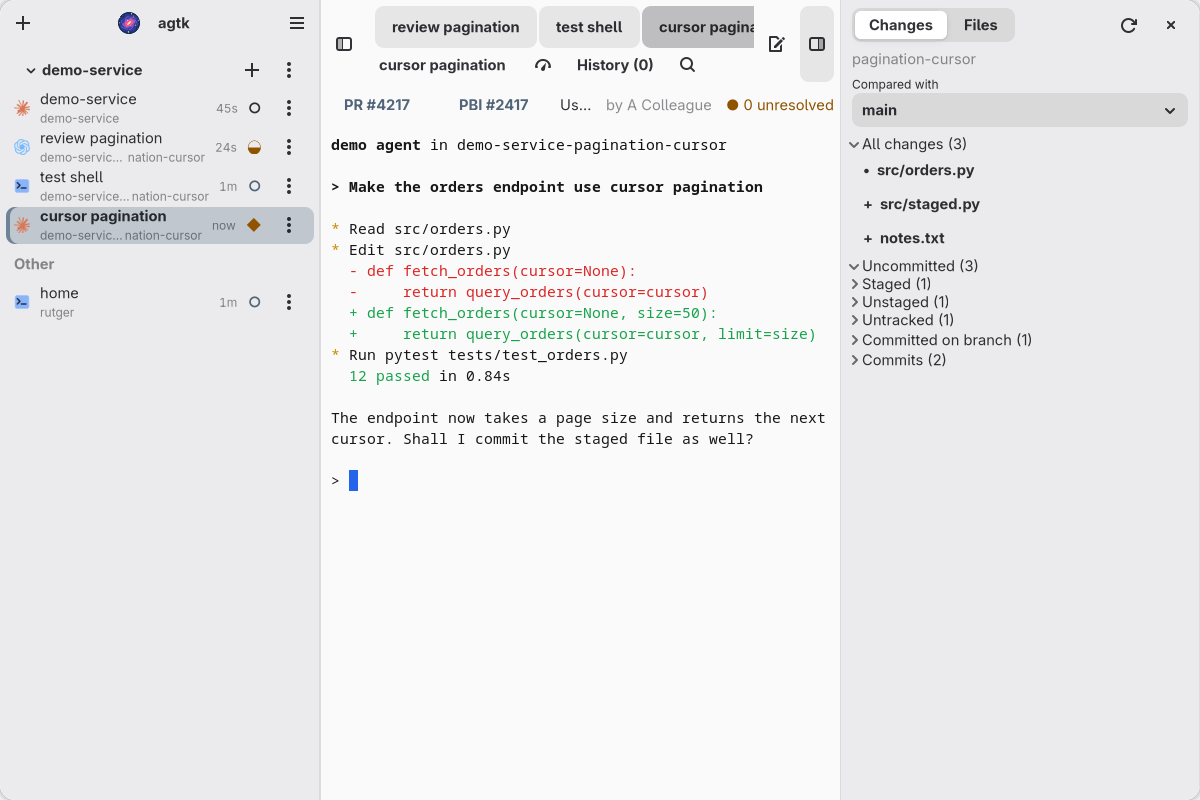Select the Changes tab

pyautogui.click(x=901, y=25)
